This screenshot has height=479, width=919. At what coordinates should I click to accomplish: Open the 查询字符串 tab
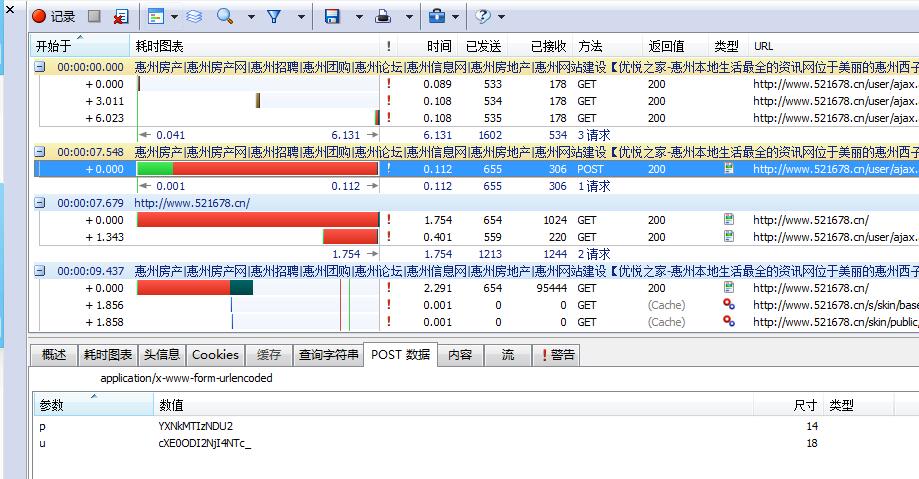(x=328, y=355)
